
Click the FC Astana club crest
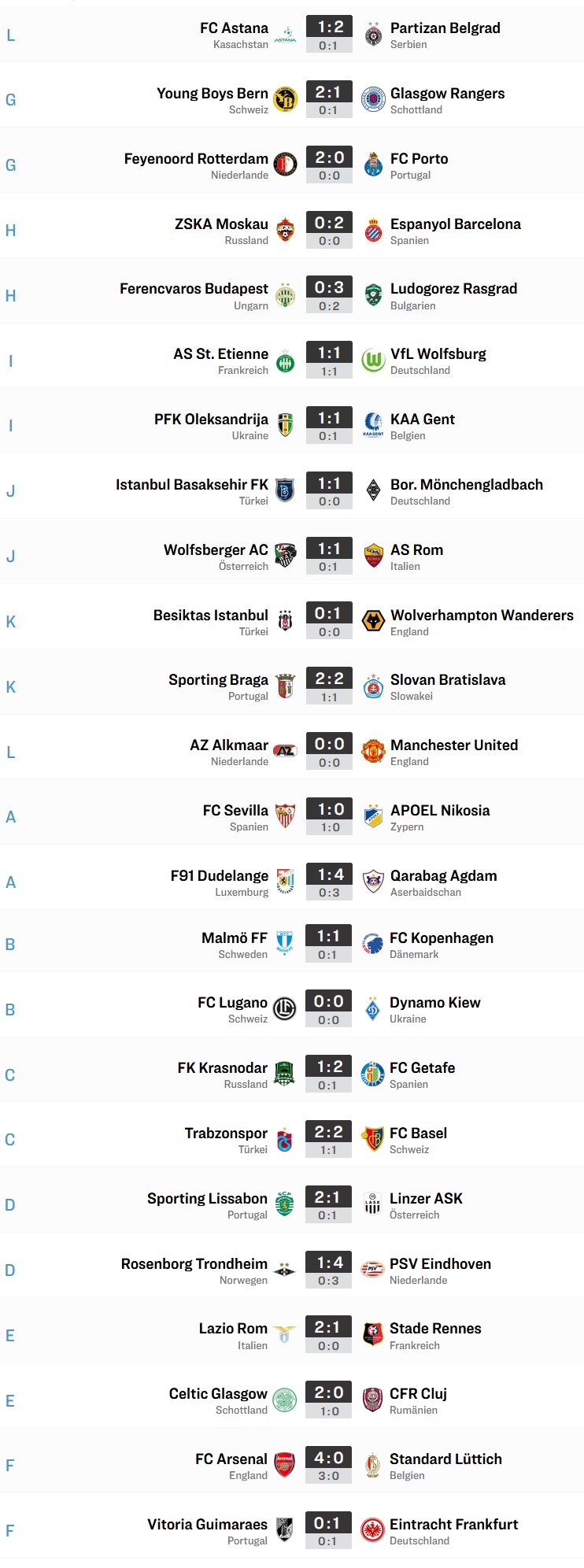click(285, 35)
